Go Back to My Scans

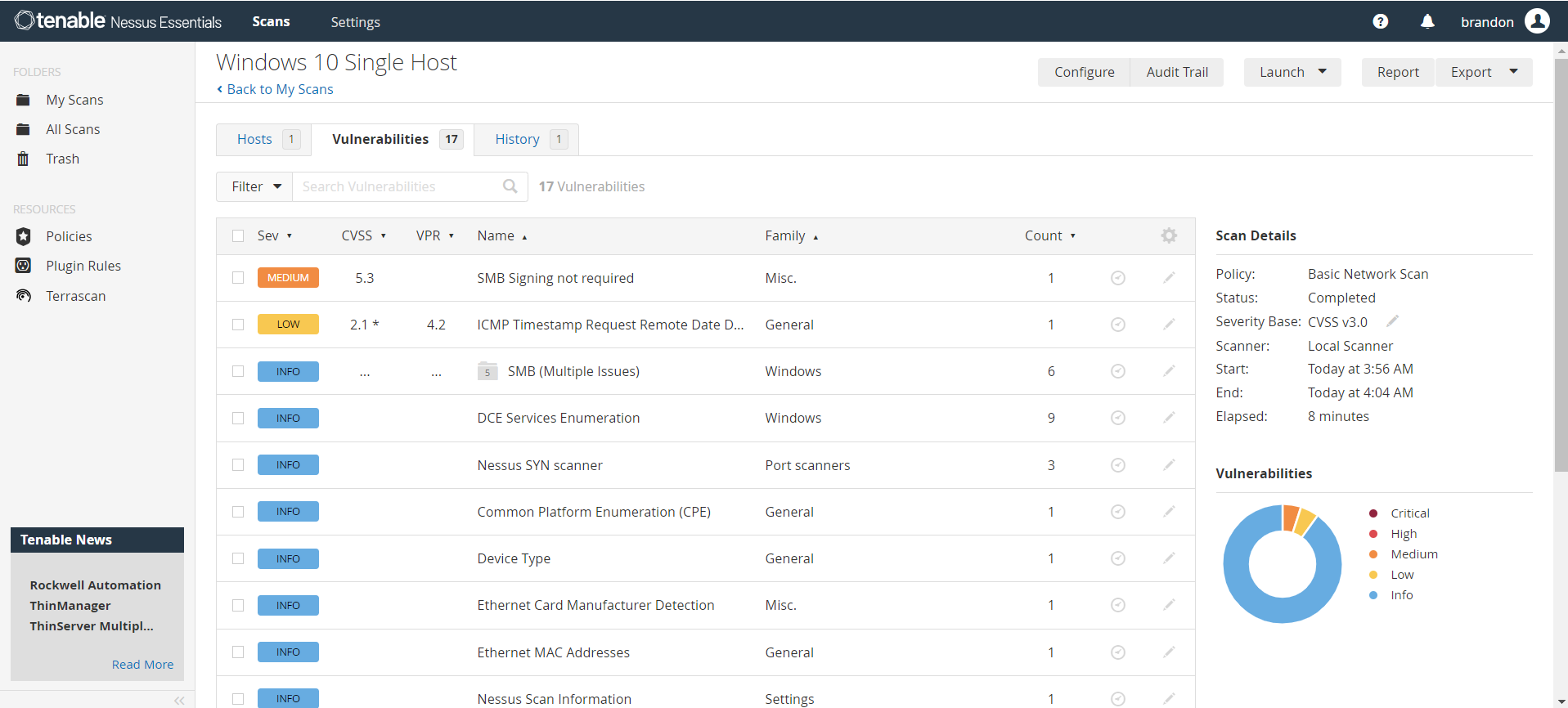(x=275, y=89)
